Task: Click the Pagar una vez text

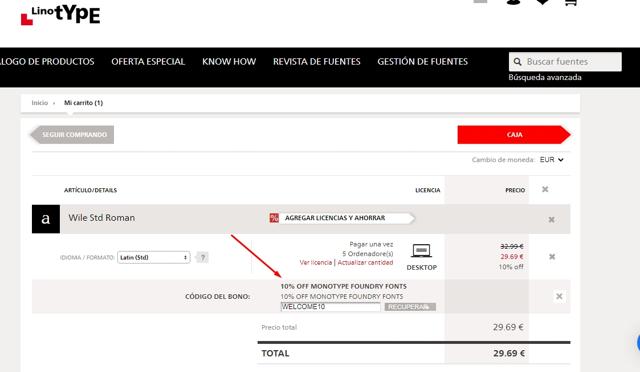Action: [x=371, y=244]
